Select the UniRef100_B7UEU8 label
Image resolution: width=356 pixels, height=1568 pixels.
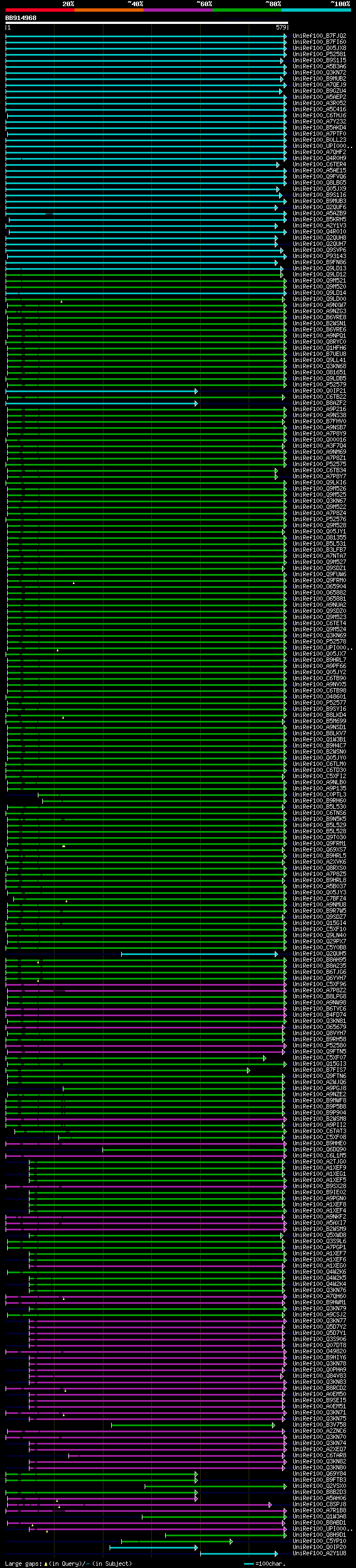319,354
